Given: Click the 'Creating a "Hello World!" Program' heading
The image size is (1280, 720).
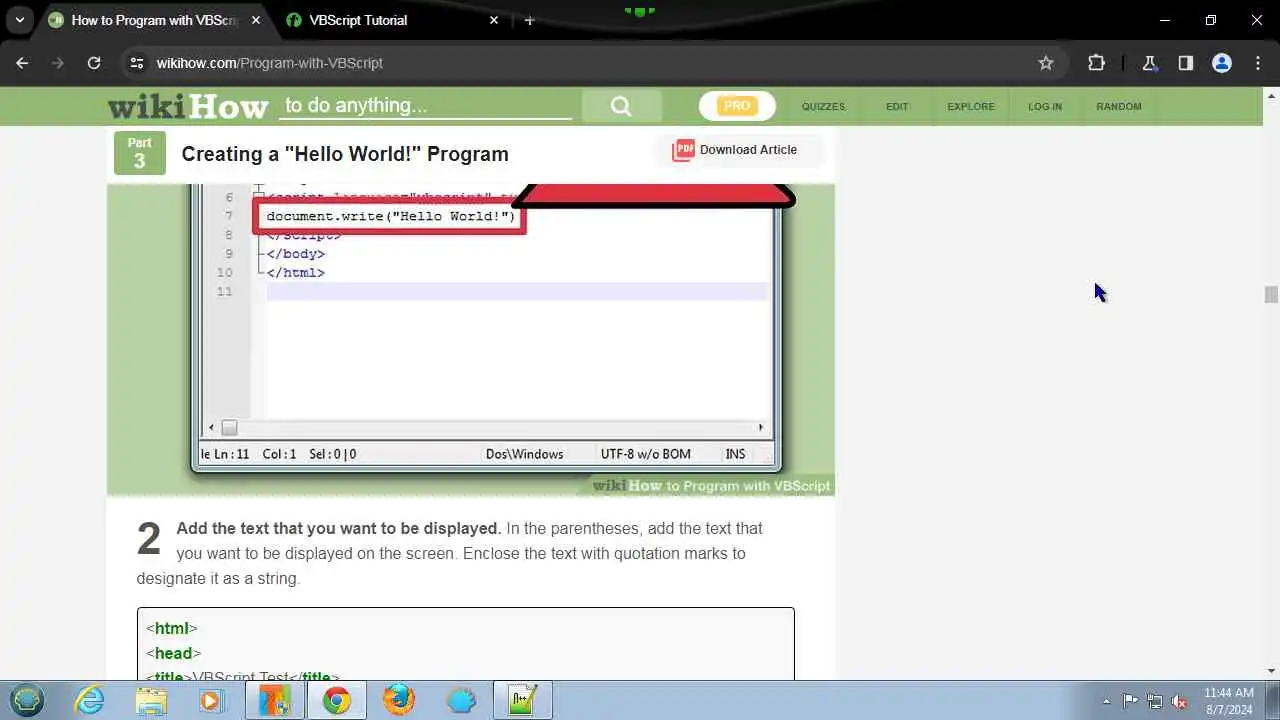Looking at the screenshot, I should click(345, 154).
